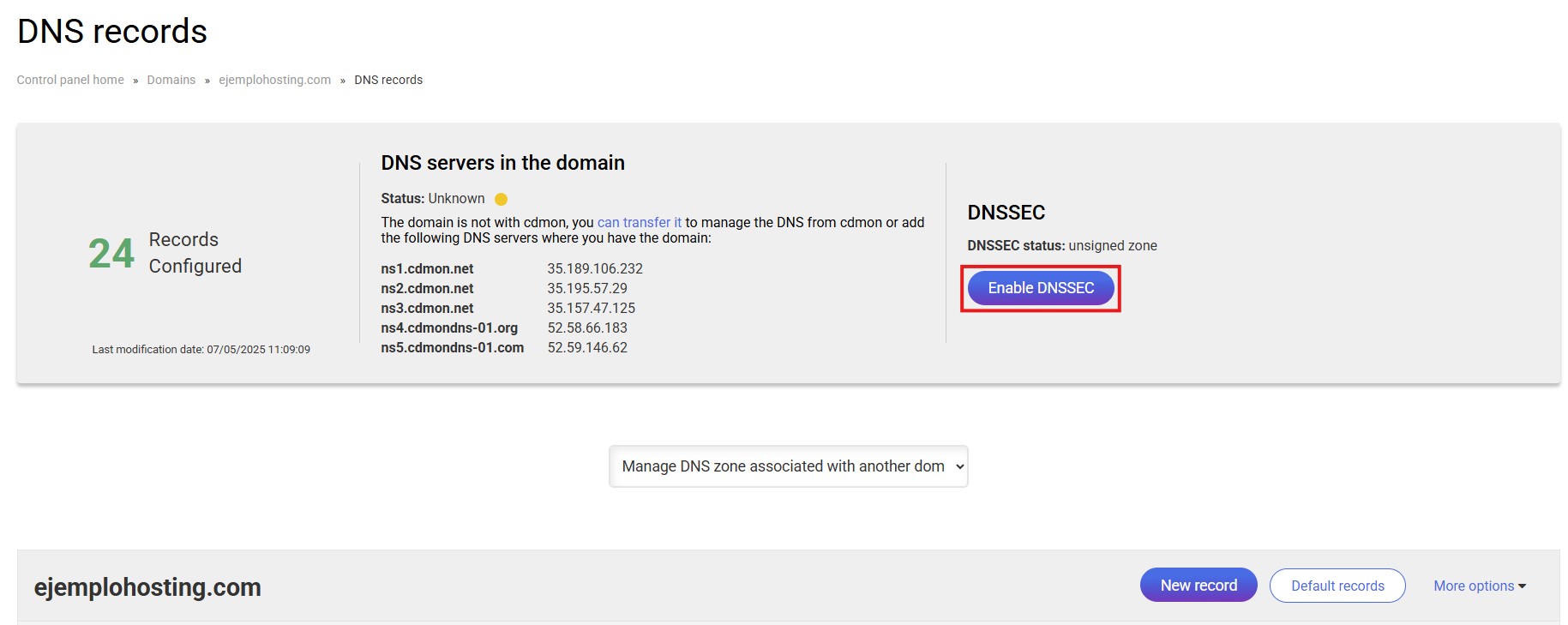Viewport: 1568px width, 625px height.
Task: Click the Last modification date text
Action: tap(201, 350)
